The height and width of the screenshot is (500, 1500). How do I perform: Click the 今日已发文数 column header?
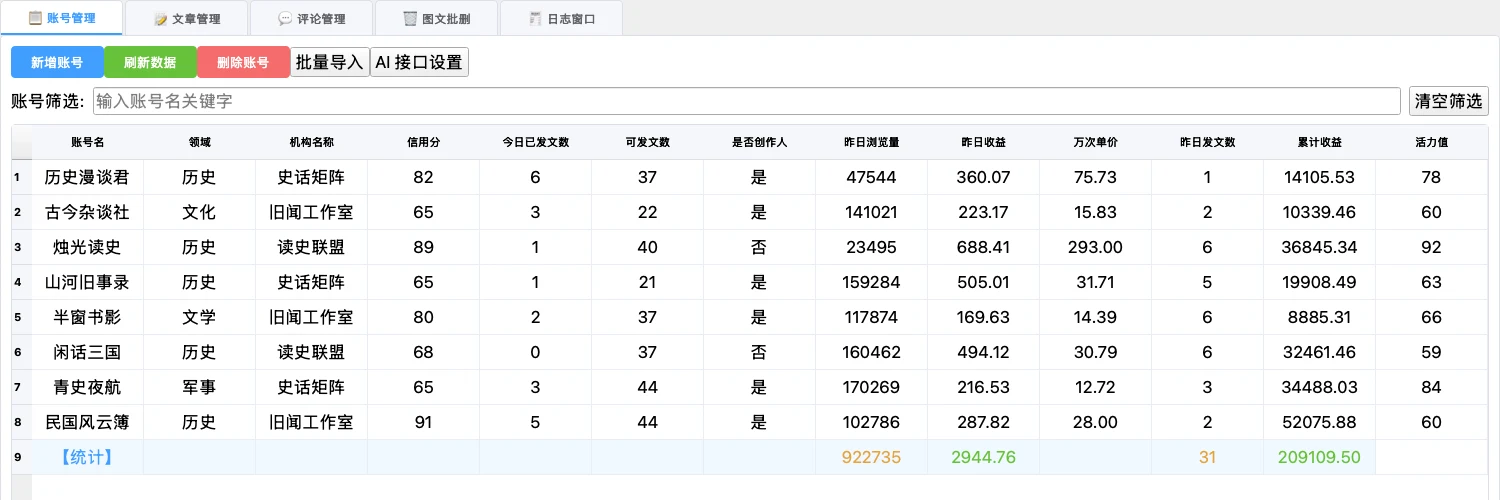point(535,142)
